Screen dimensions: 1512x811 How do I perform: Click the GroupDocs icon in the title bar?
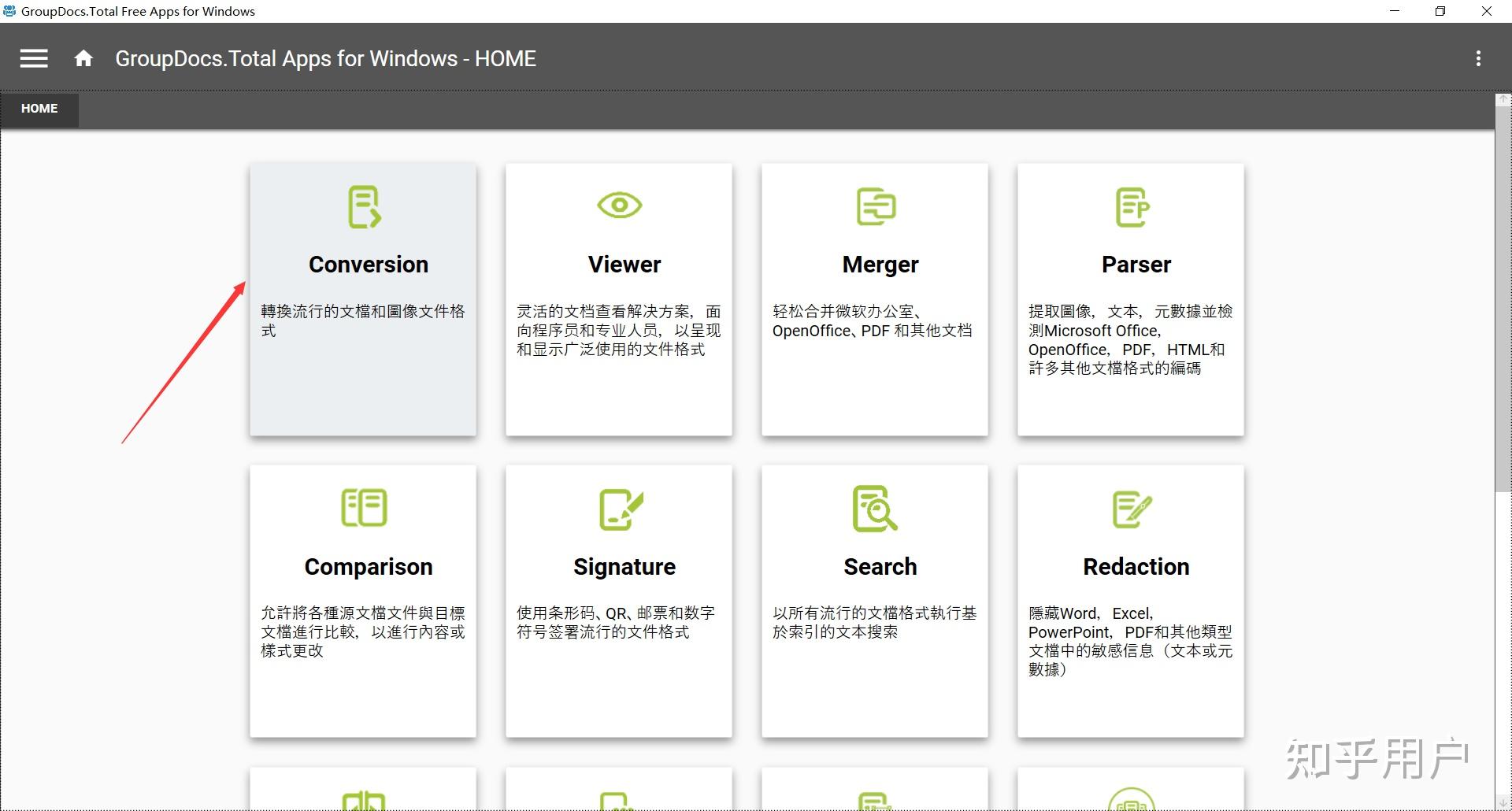pos(8,10)
